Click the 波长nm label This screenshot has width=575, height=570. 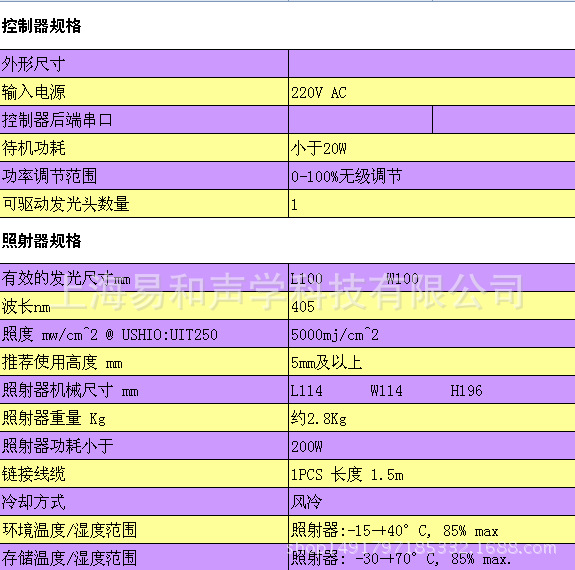[x=26, y=306]
